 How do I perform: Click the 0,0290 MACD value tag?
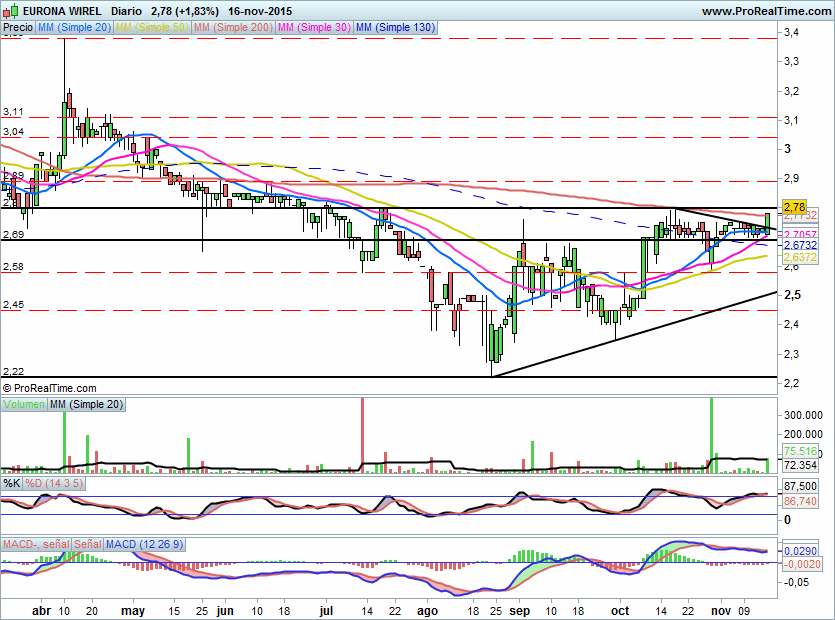click(800, 551)
